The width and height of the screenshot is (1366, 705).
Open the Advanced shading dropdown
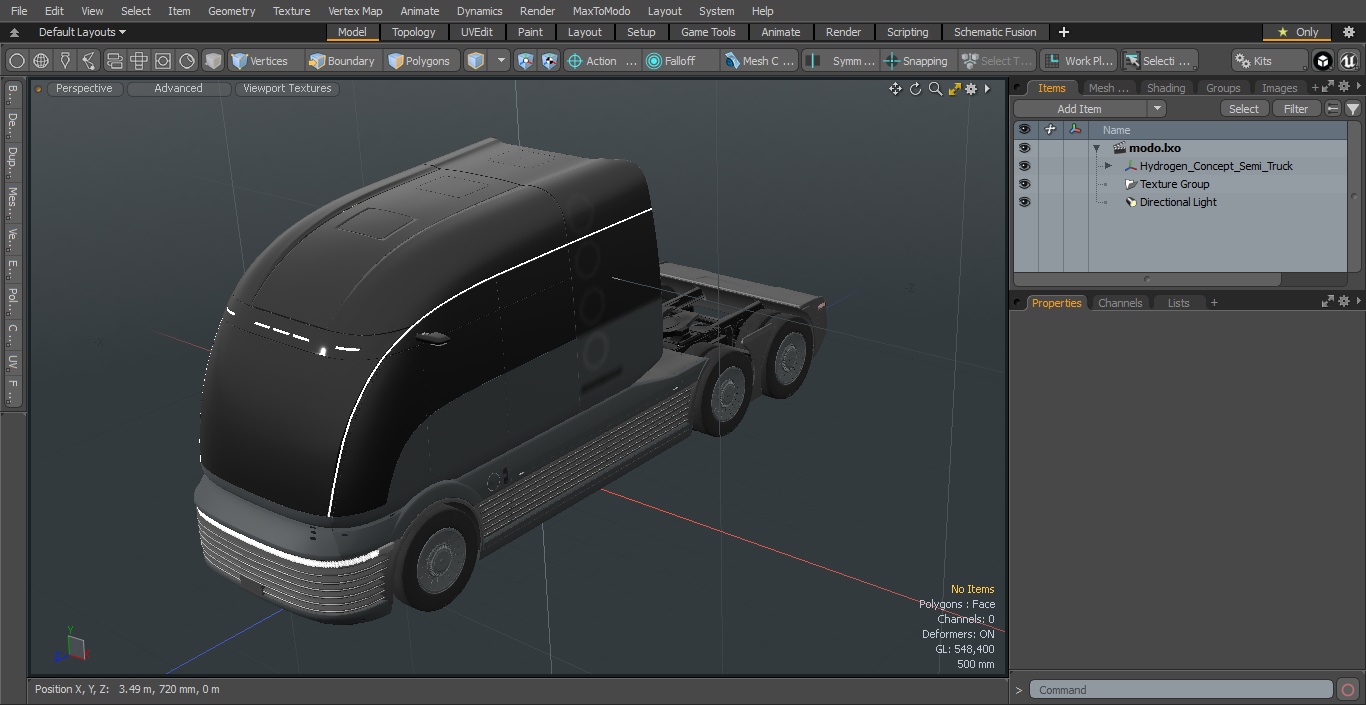[x=178, y=88]
